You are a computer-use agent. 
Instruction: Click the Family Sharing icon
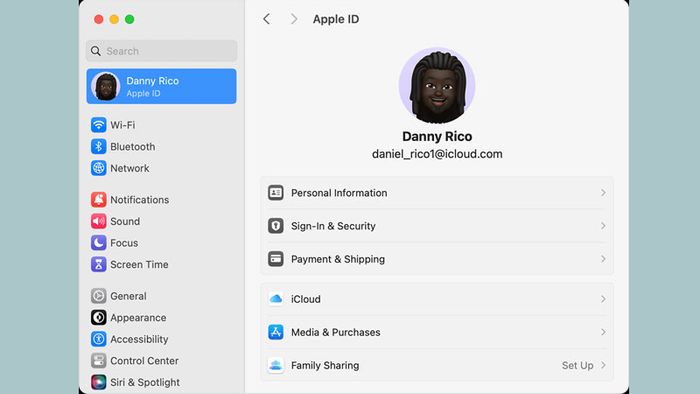tap(275, 365)
